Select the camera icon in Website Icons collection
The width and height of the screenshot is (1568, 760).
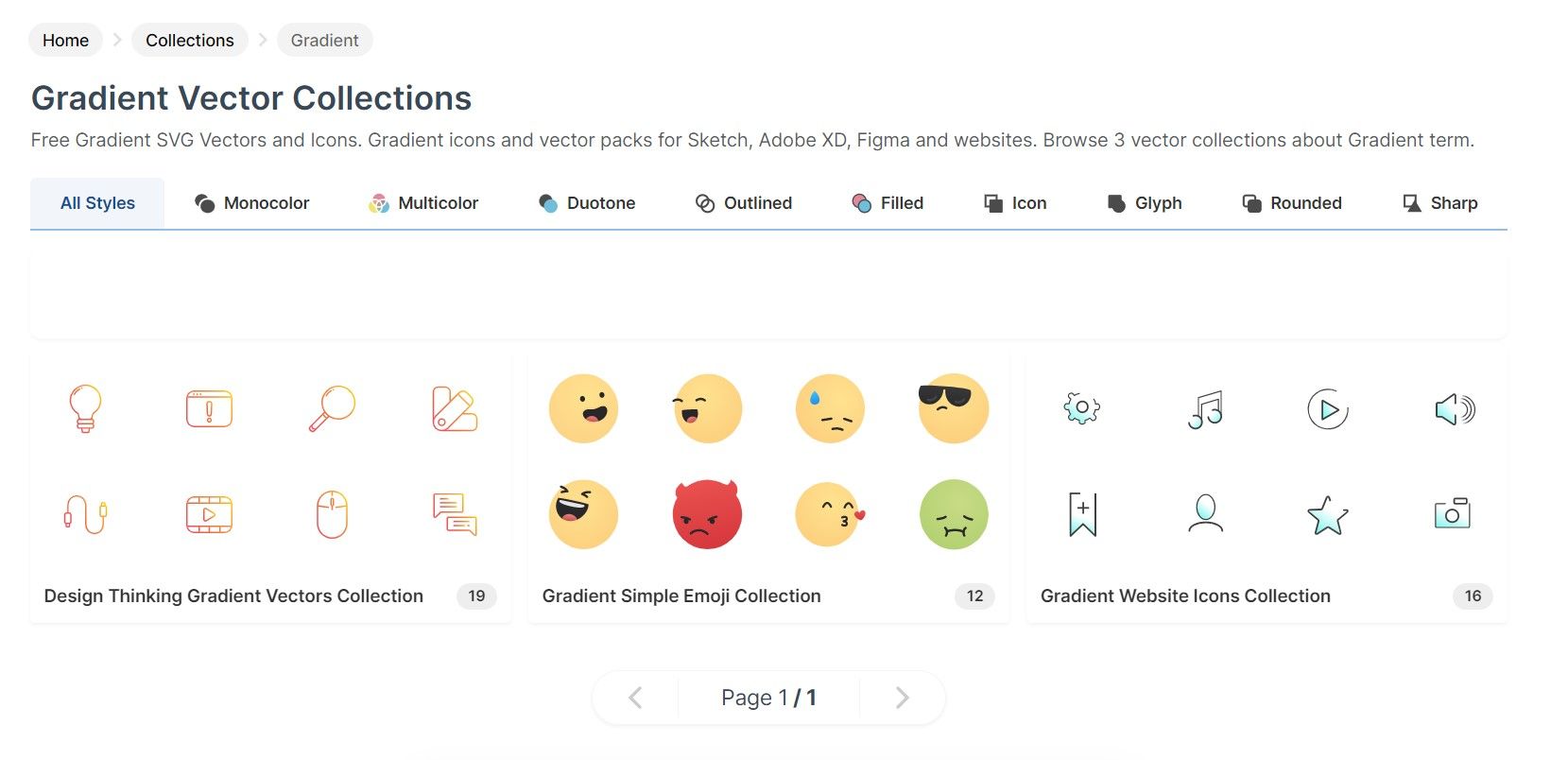pyautogui.click(x=1453, y=514)
